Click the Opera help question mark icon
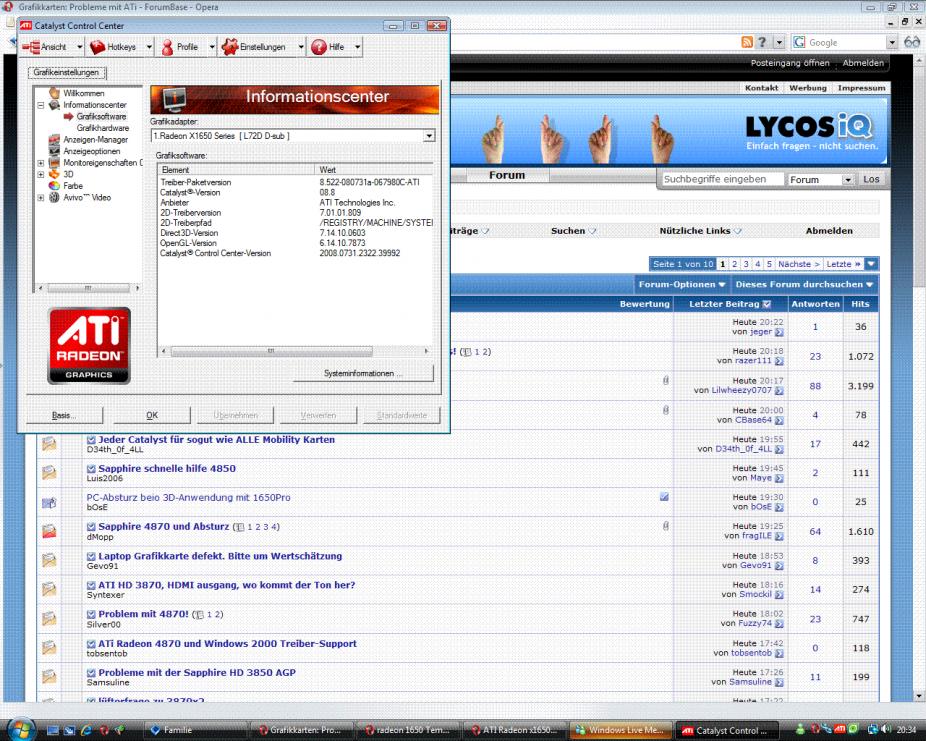 click(762, 42)
